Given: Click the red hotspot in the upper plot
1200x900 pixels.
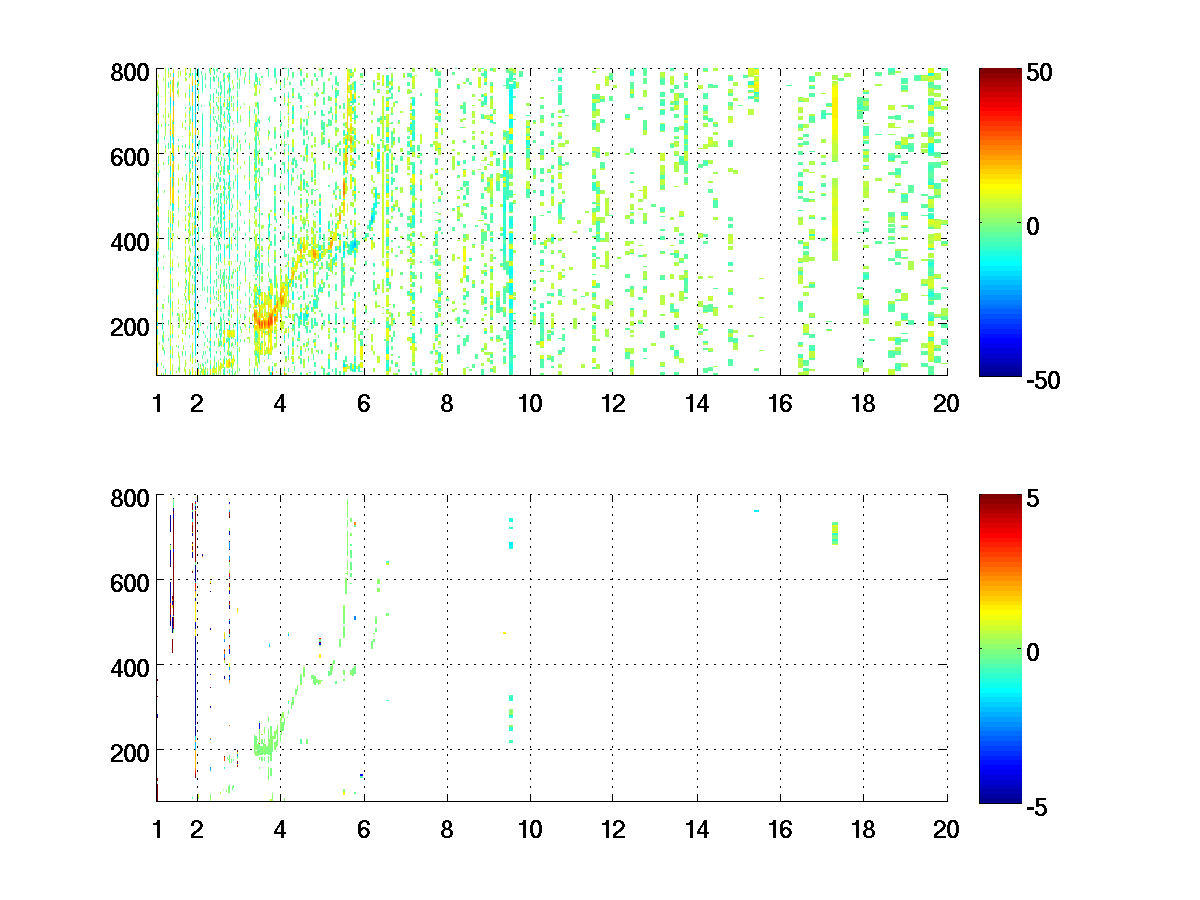Looking at the screenshot, I should (264, 320).
